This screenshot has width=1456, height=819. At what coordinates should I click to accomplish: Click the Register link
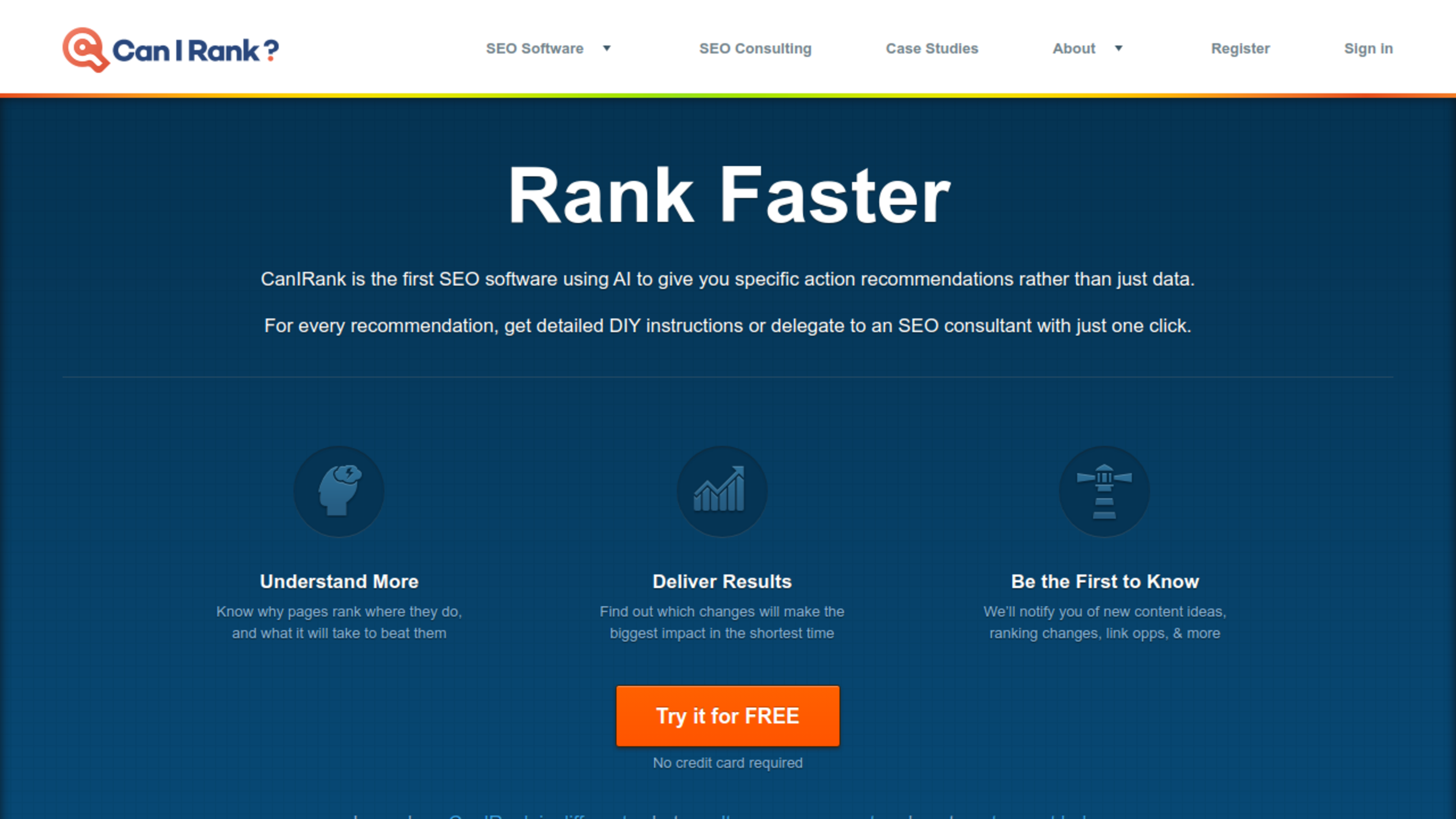point(1240,49)
